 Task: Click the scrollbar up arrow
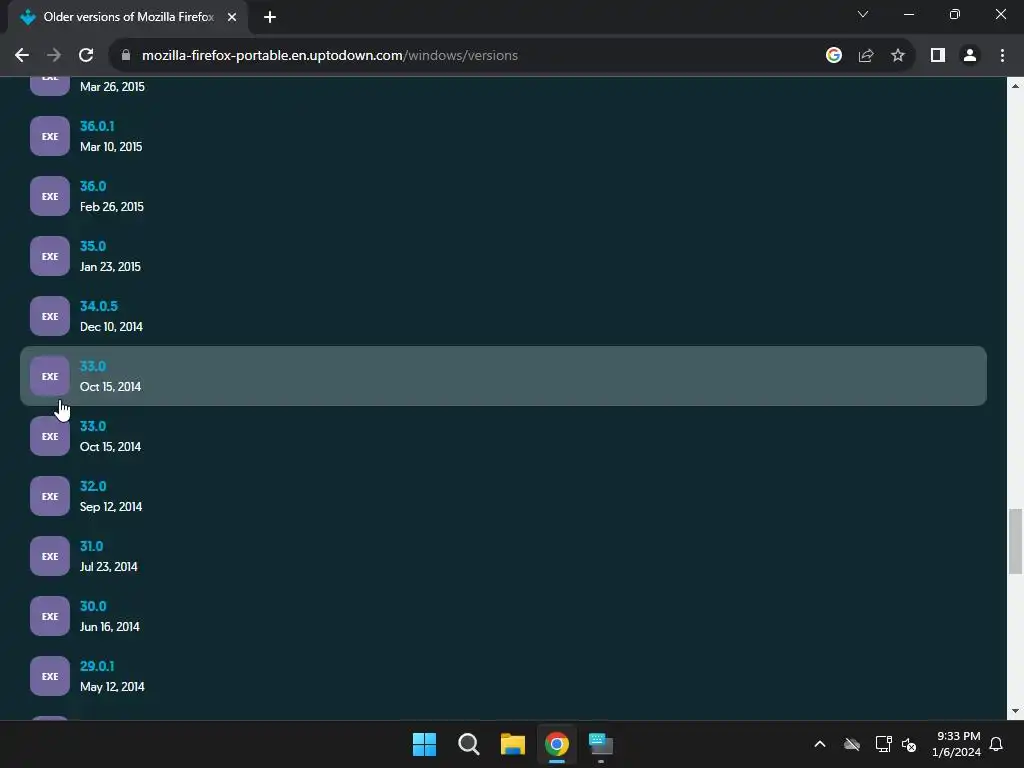tap(1015, 86)
